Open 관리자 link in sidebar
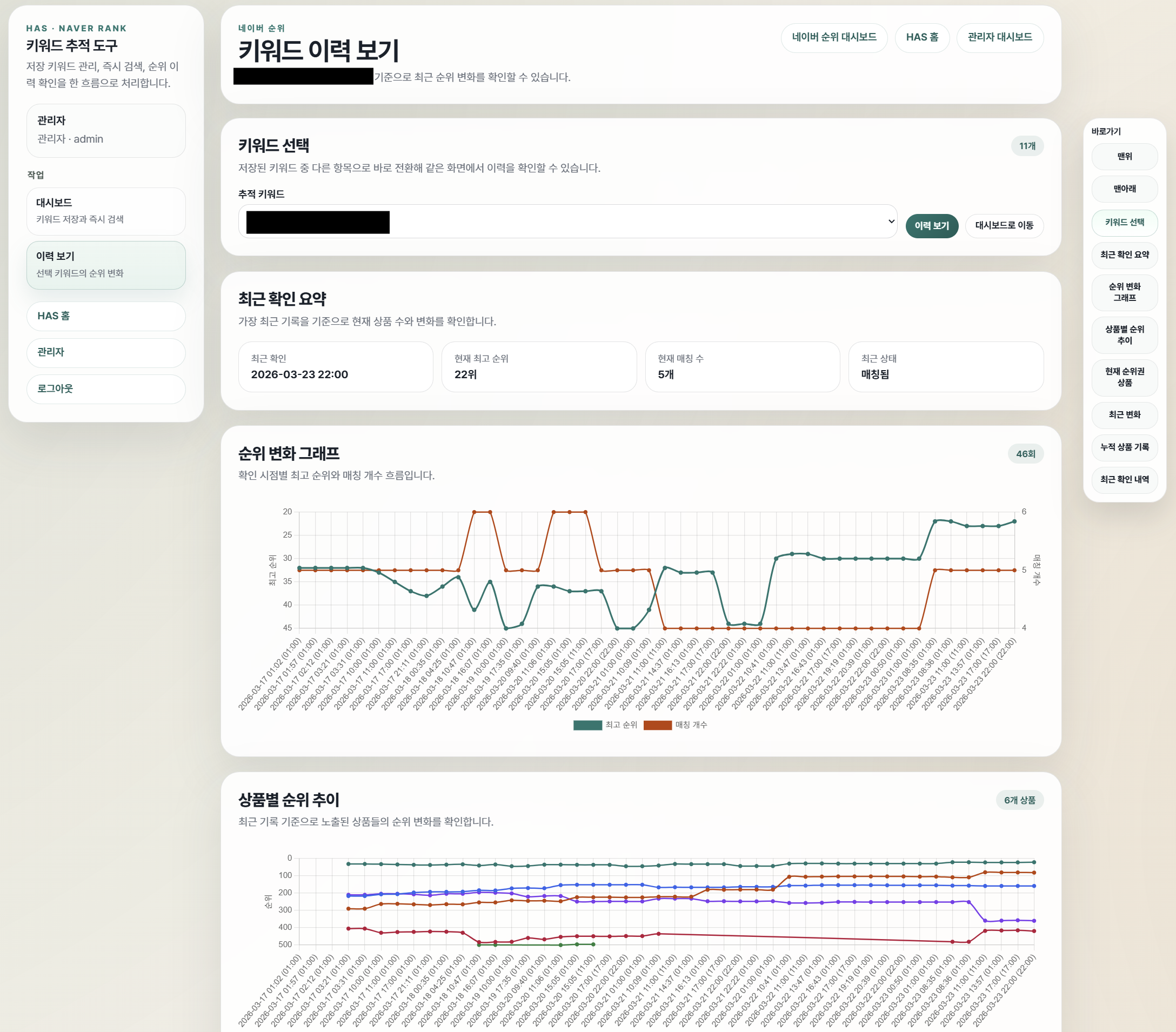 click(x=106, y=352)
